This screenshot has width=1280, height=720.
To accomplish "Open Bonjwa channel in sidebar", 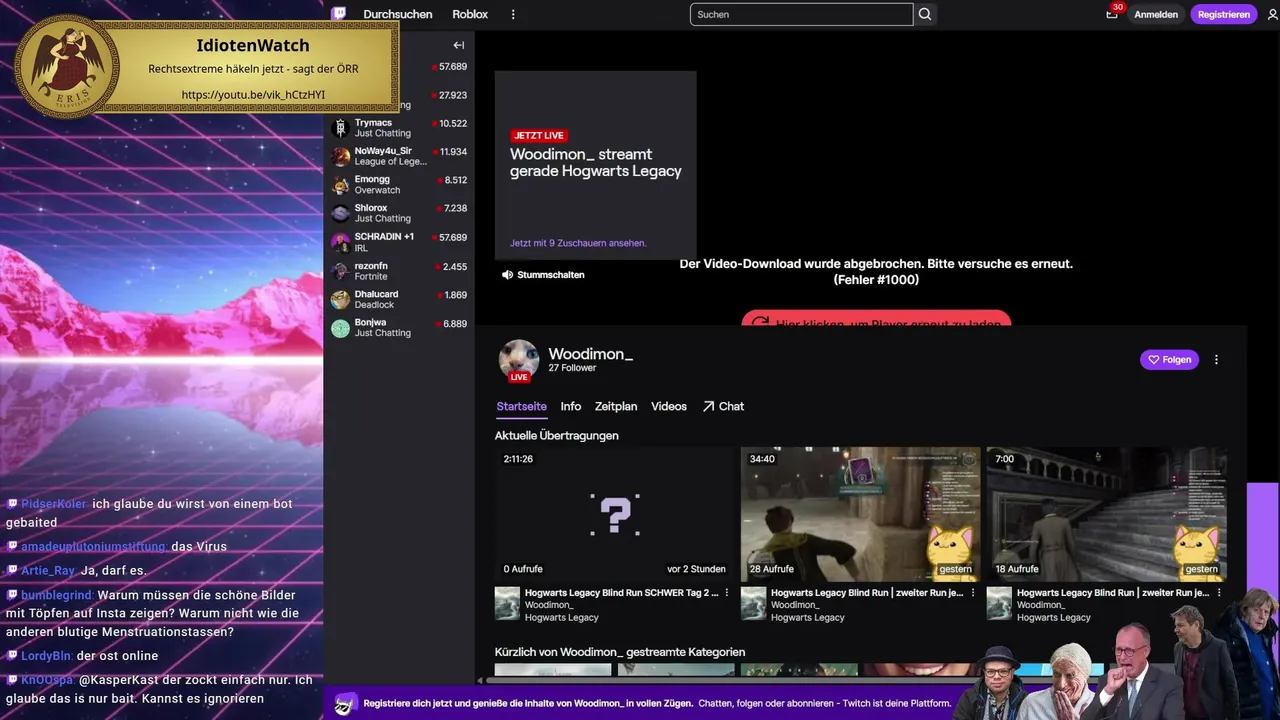I will 399,328.
